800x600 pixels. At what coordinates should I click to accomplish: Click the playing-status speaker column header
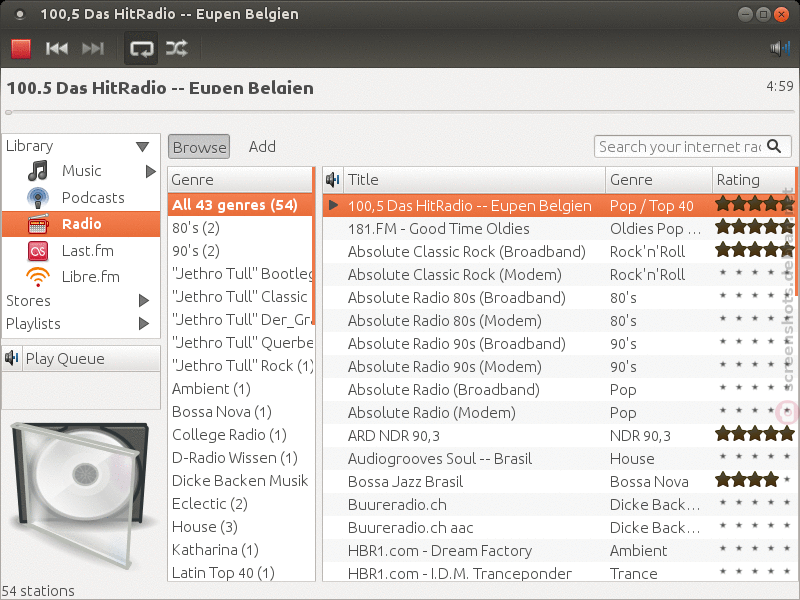[x=333, y=180]
